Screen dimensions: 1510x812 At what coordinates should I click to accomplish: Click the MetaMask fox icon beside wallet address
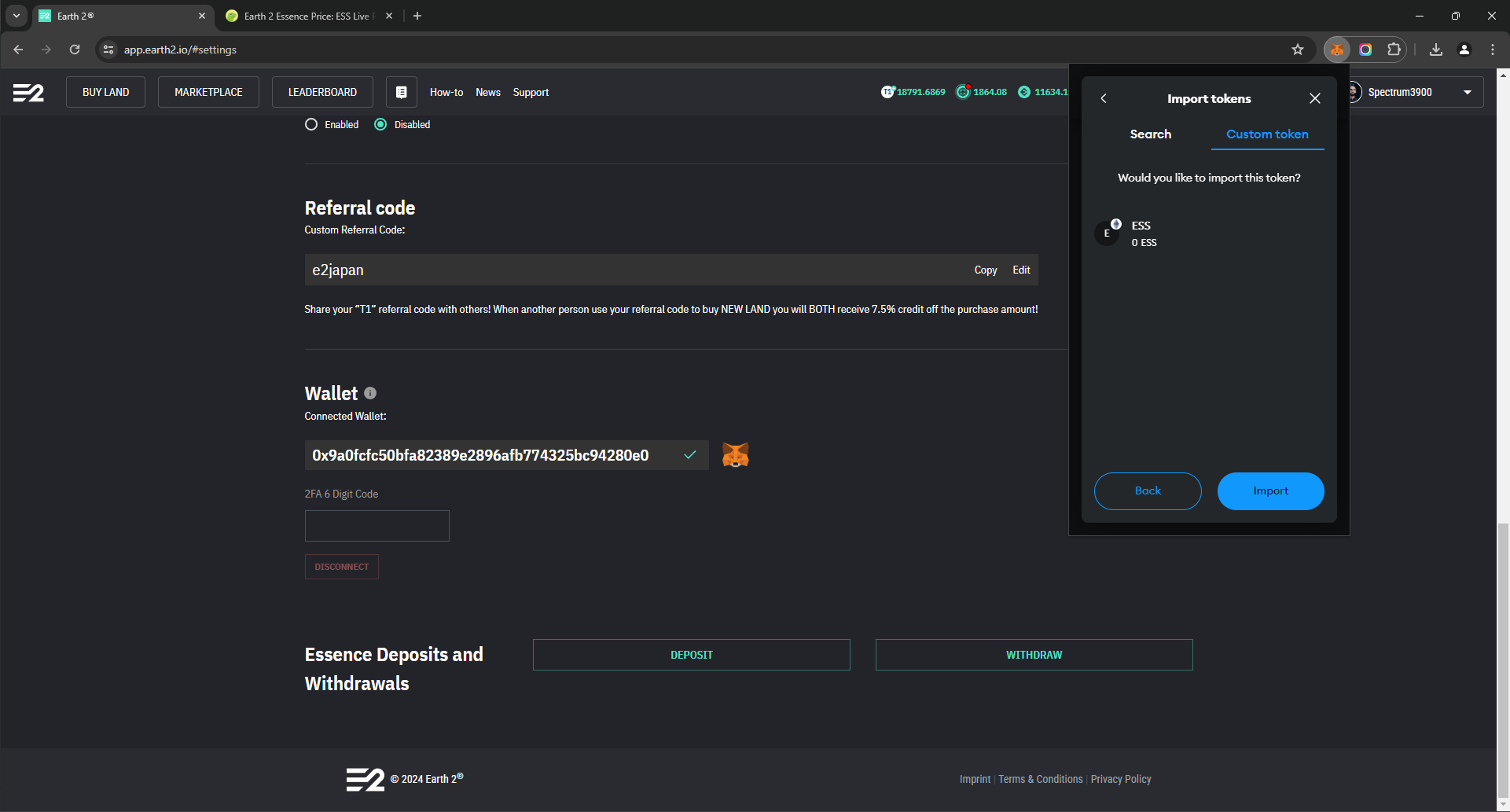click(735, 455)
